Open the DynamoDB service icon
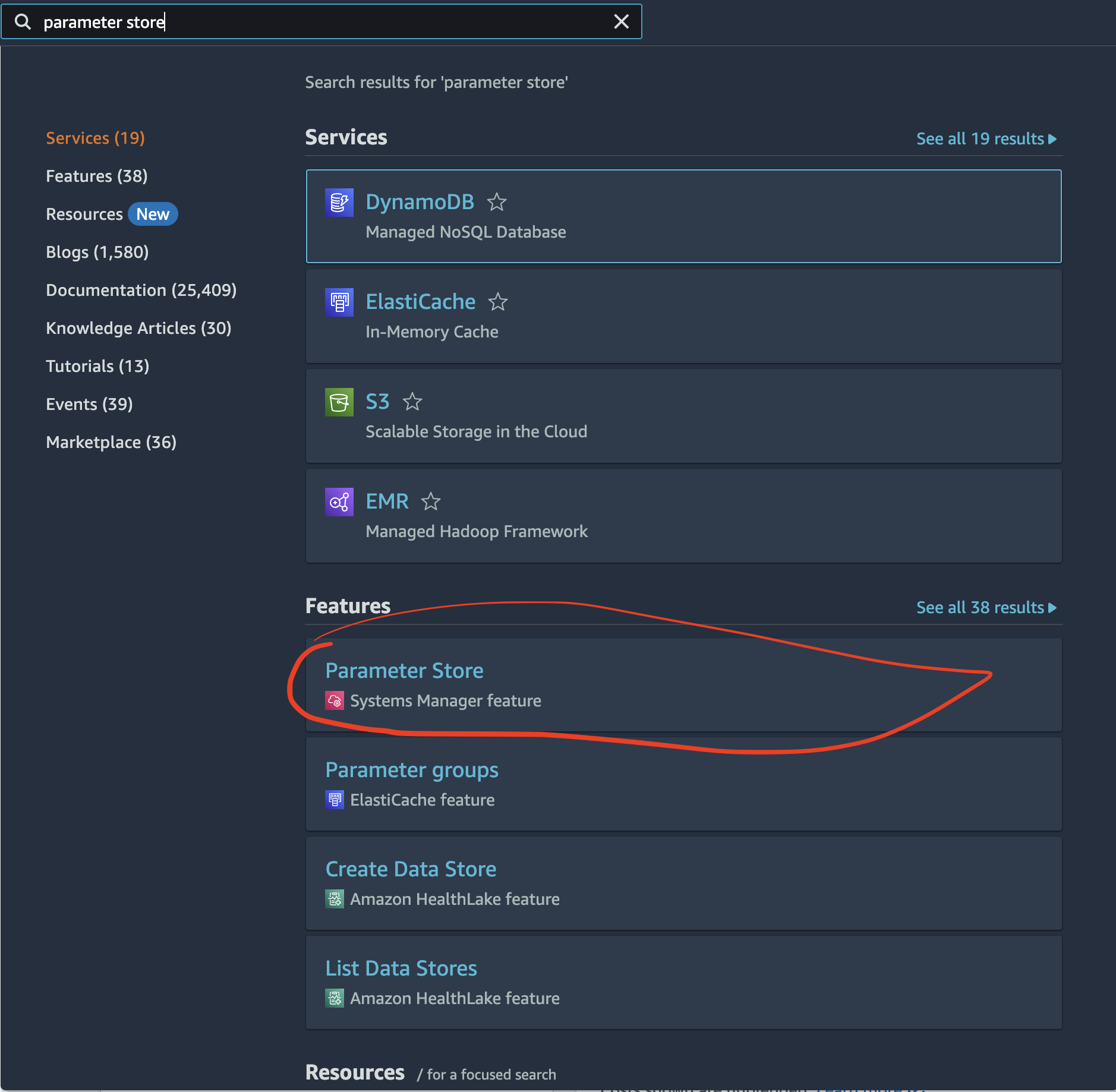The width and height of the screenshot is (1116, 1092). [339, 203]
